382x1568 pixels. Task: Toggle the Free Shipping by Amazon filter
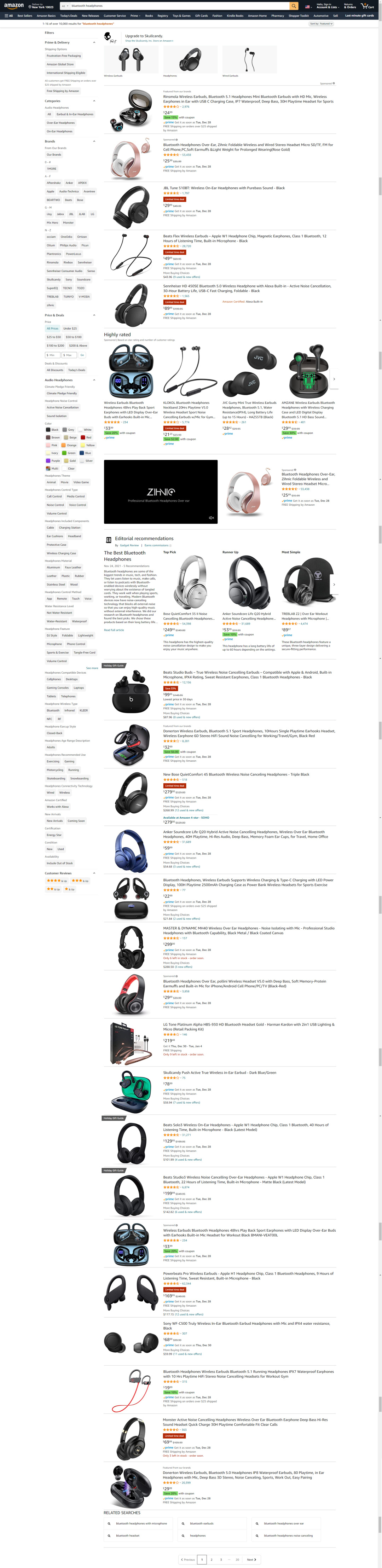(63, 91)
